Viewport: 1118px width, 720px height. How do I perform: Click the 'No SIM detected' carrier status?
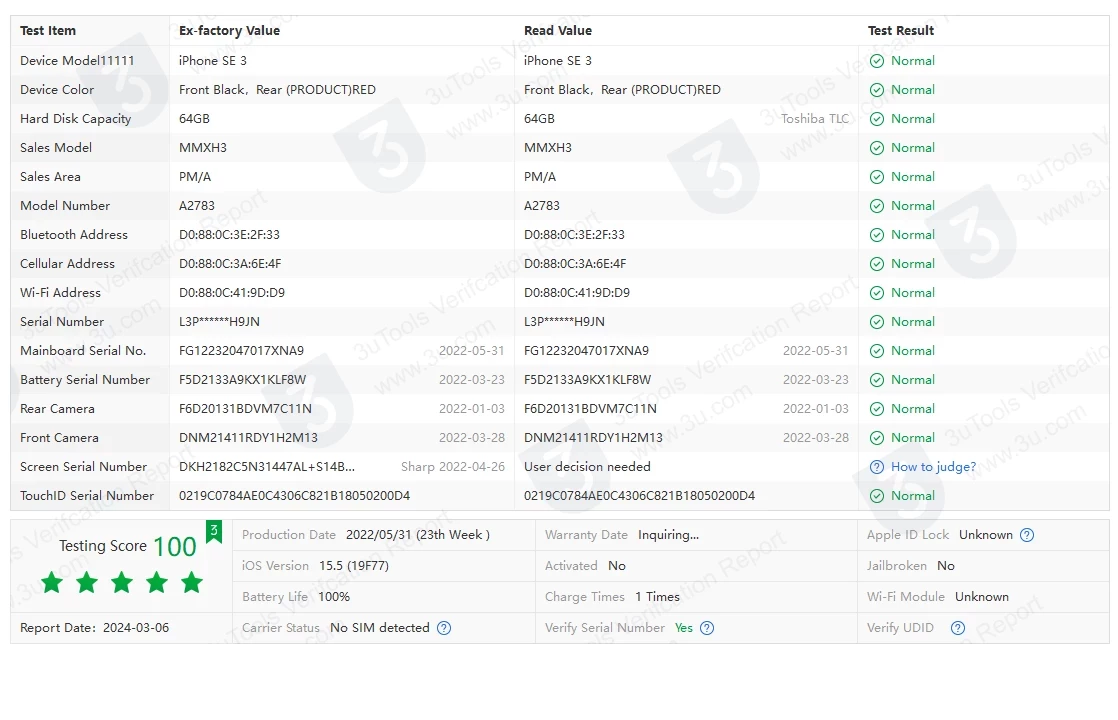(380, 628)
